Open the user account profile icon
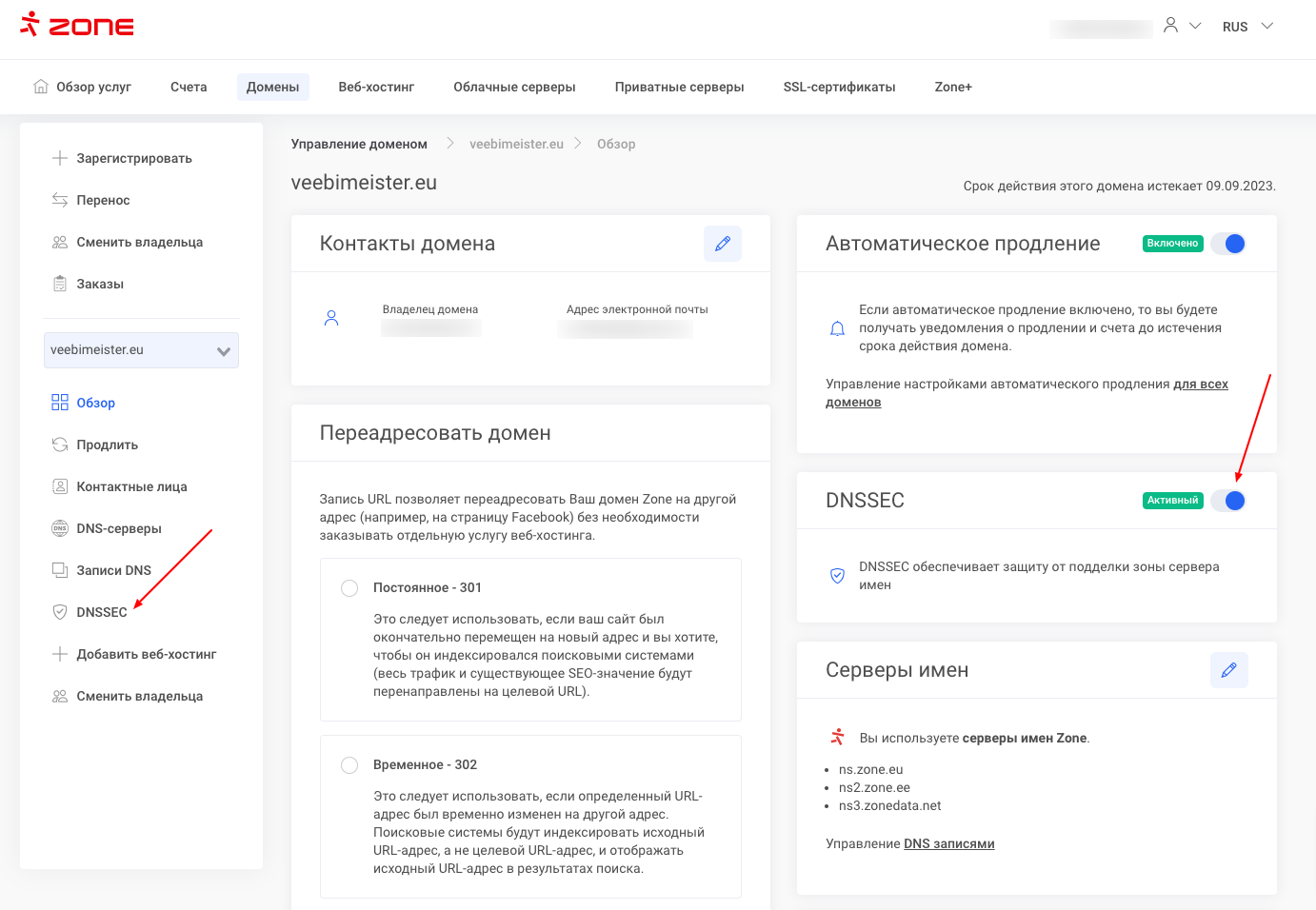Image resolution: width=1316 pixels, height=910 pixels. [1170, 26]
